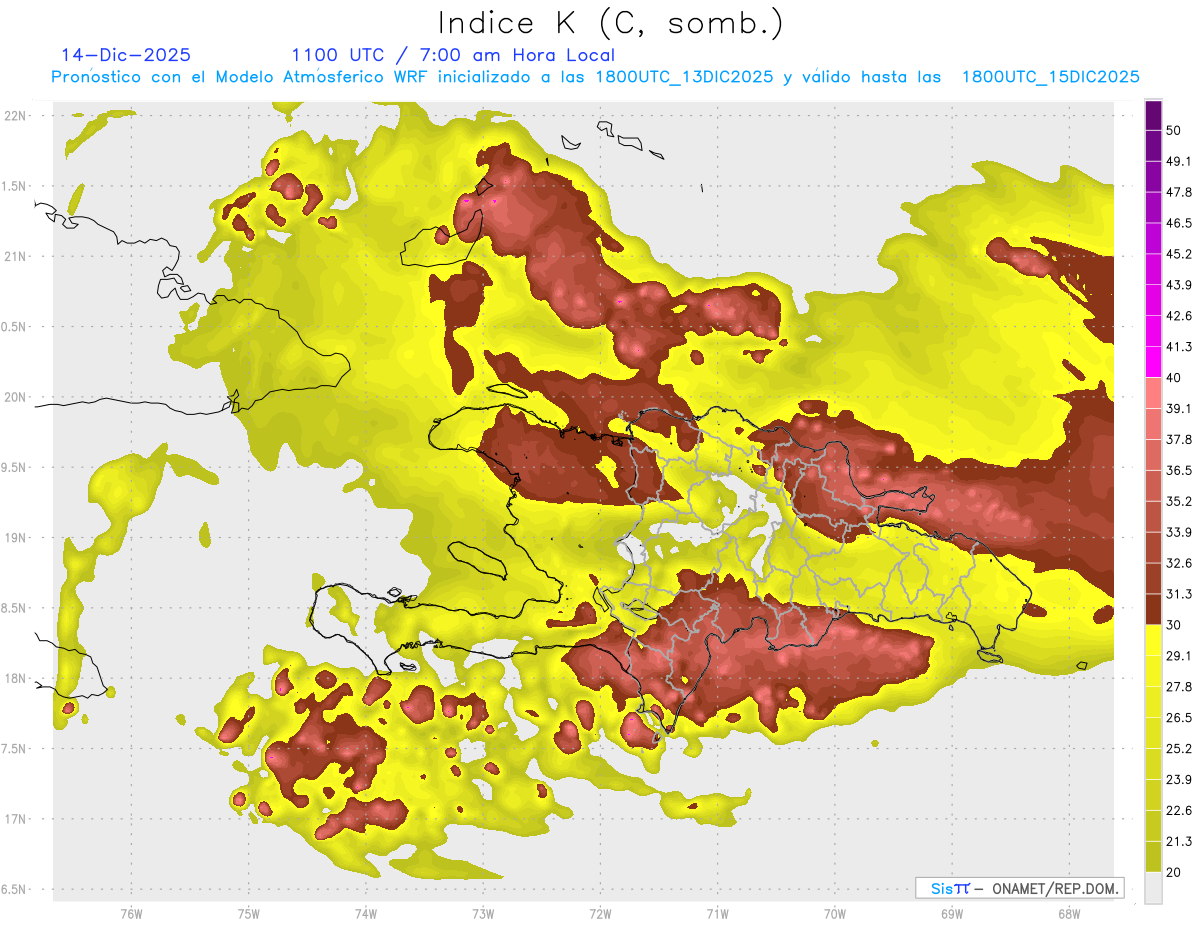The width and height of the screenshot is (1200, 927).
Task: Select the "26.5" color scale label
Action: 1179,718
